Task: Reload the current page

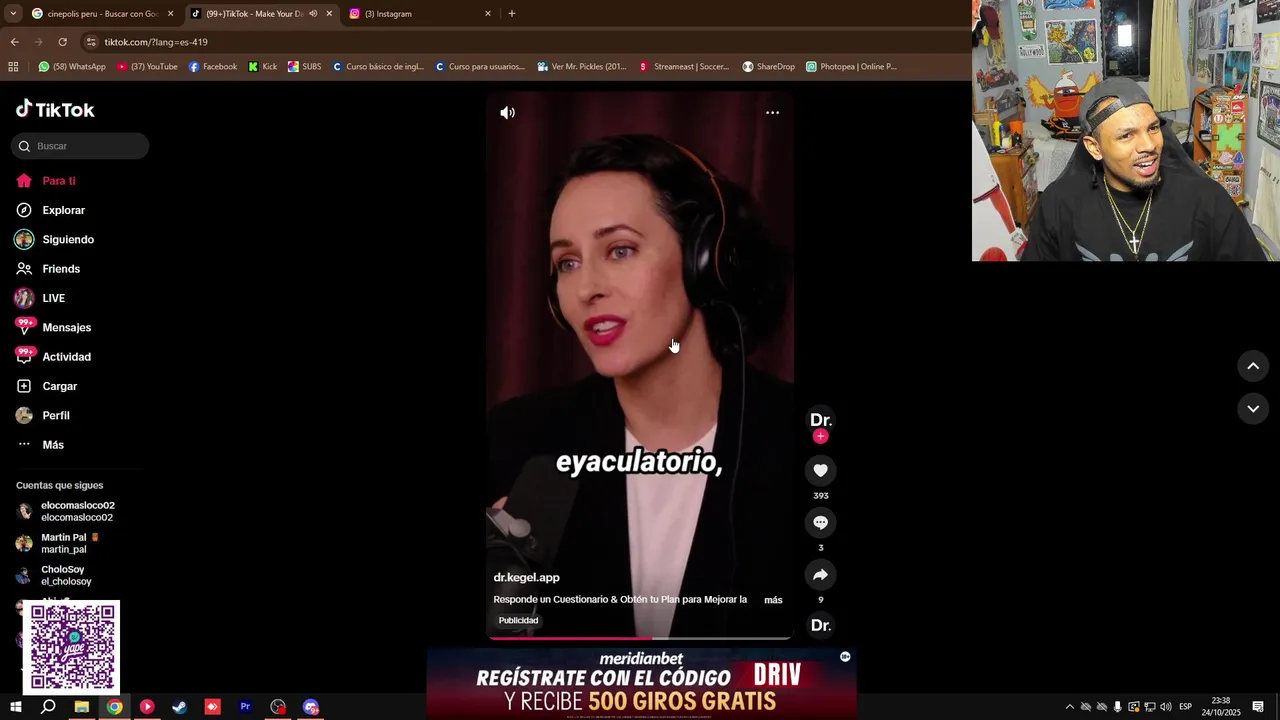Action: click(x=62, y=42)
